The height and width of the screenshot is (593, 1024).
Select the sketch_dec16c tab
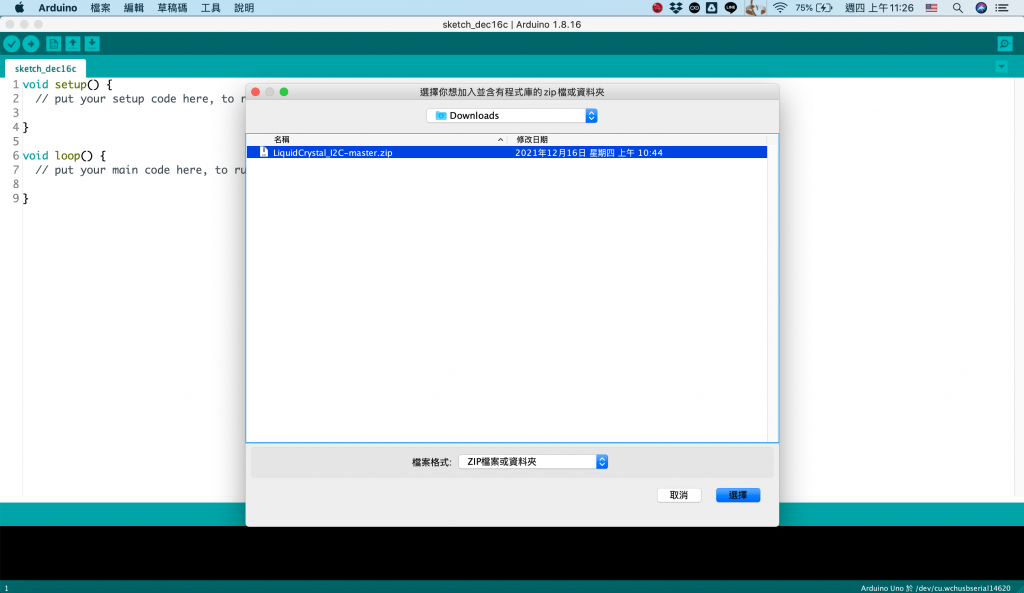(x=45, y=69)
